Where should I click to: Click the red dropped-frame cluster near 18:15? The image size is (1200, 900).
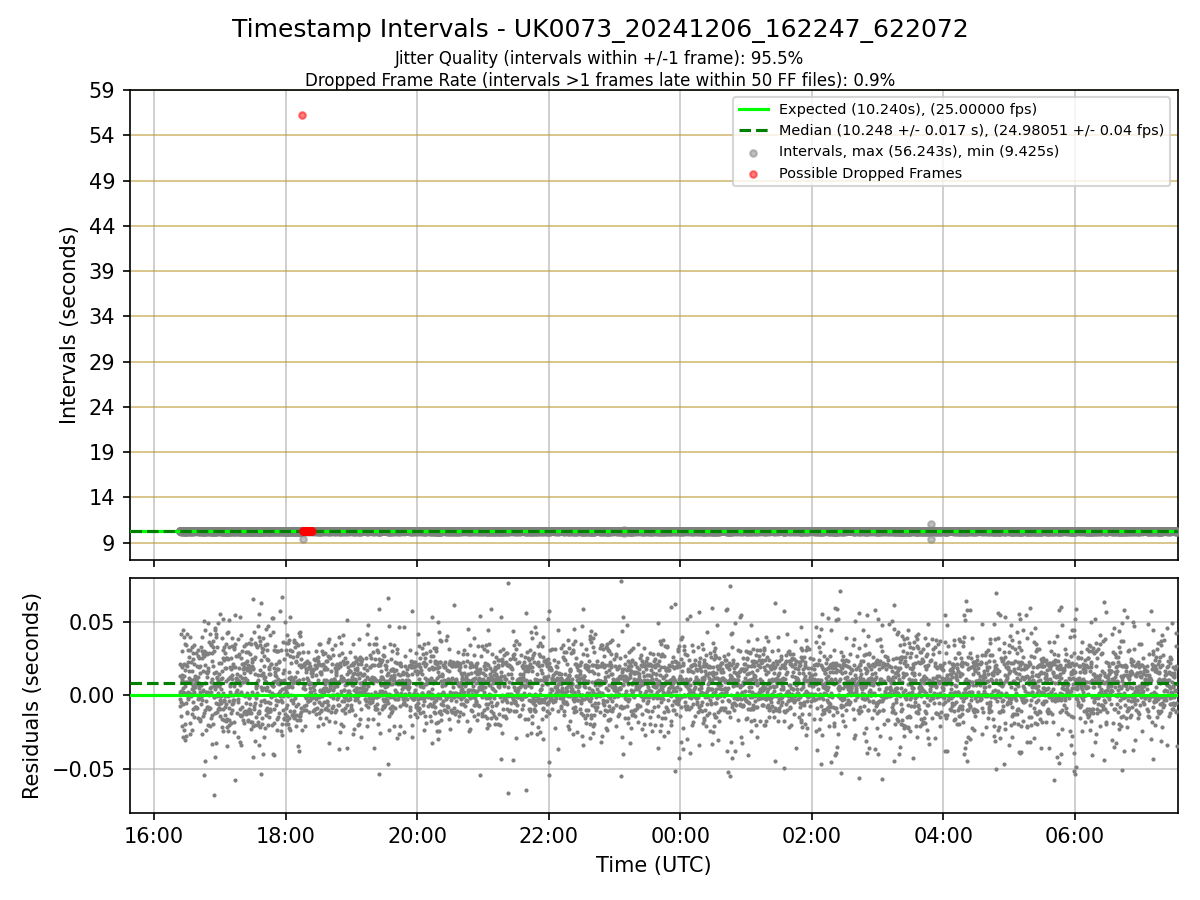click(x=308, y=531)
